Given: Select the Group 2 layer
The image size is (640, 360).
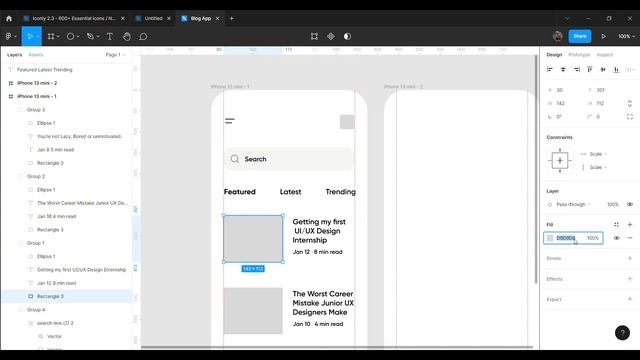Looking at the screenshot, I should point(36,176).
